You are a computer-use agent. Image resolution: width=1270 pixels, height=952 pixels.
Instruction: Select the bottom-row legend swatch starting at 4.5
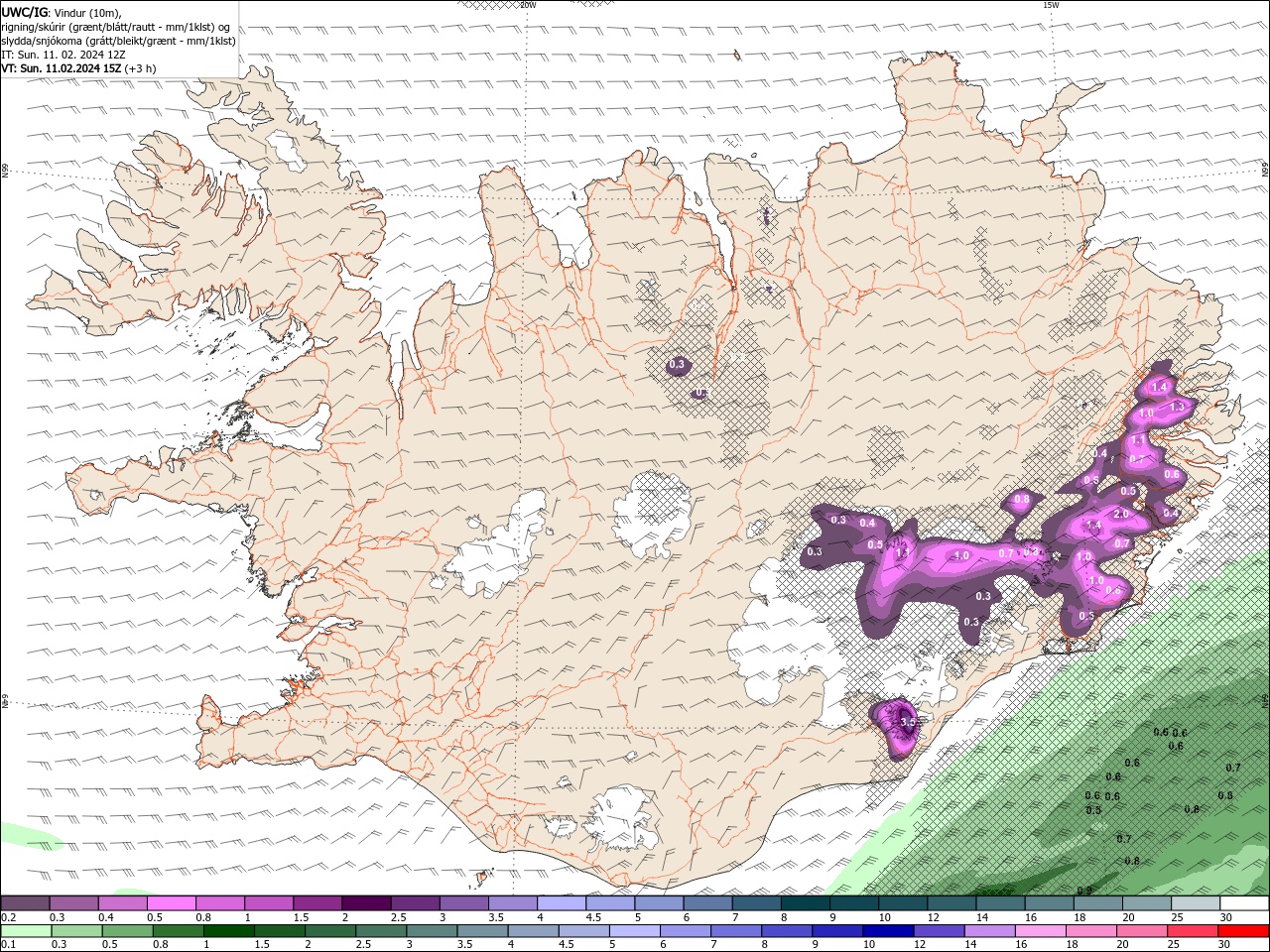[583, 931]
